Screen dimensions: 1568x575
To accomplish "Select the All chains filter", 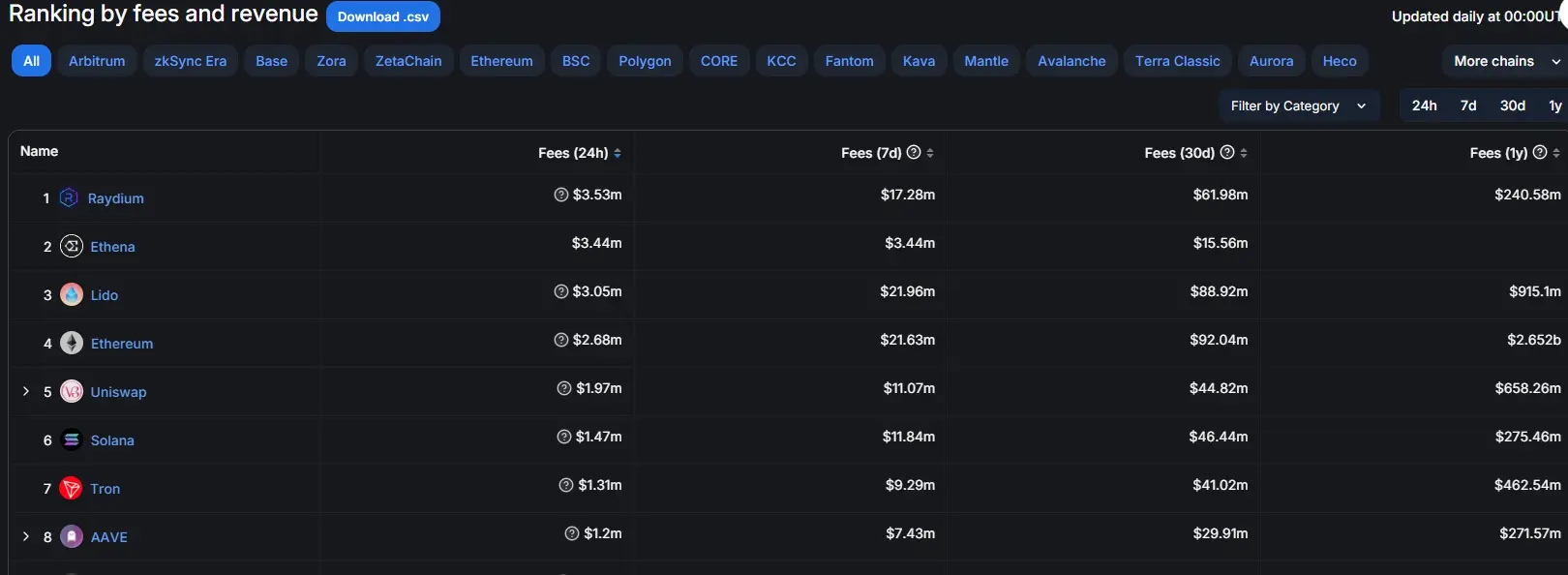I will 31,61.
